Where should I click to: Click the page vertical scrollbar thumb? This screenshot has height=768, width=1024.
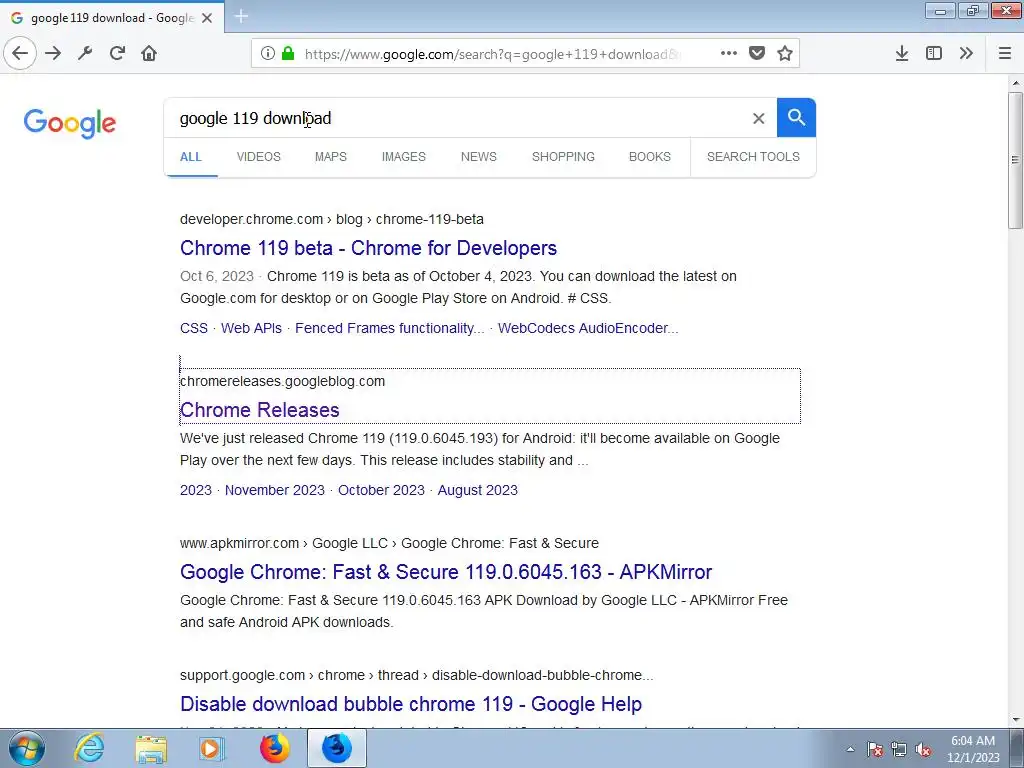pyautogui.click(x=1015, y=161)
